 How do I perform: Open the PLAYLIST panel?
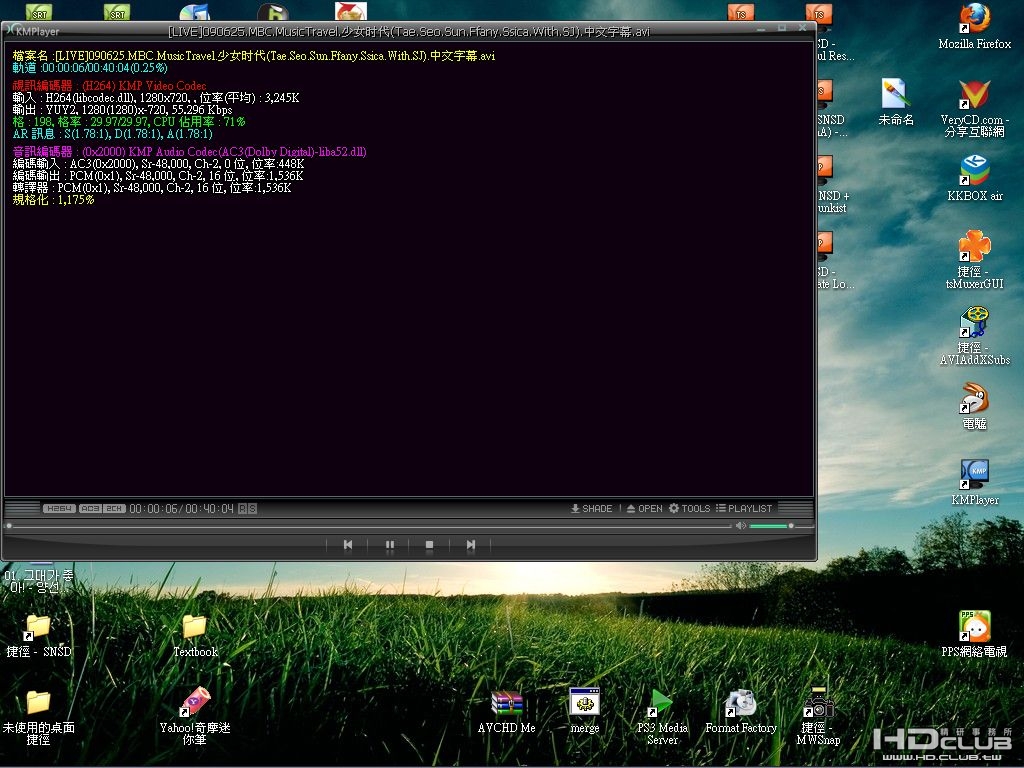click(x=744, y=509)
